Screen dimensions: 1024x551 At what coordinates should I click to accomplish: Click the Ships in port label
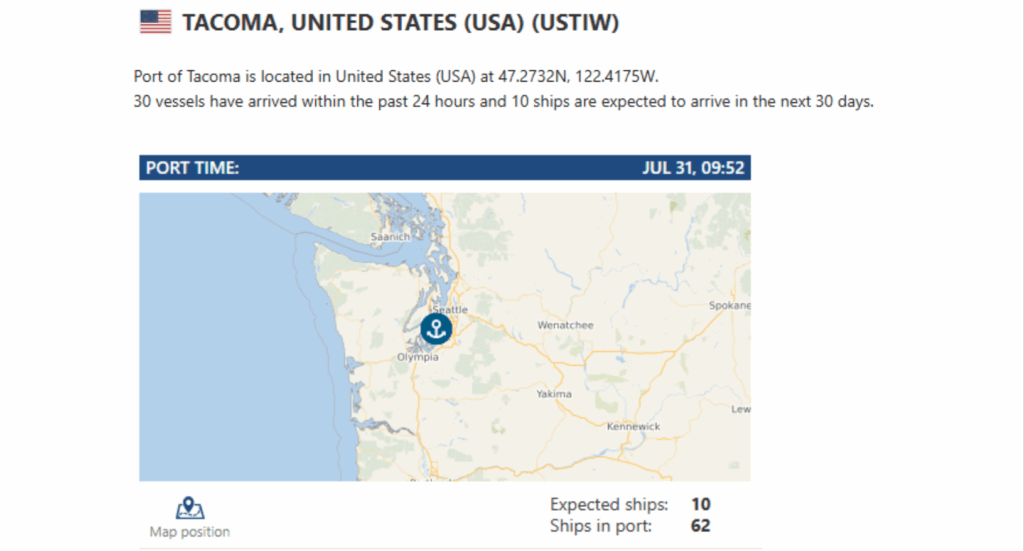[x=601, y=526]
